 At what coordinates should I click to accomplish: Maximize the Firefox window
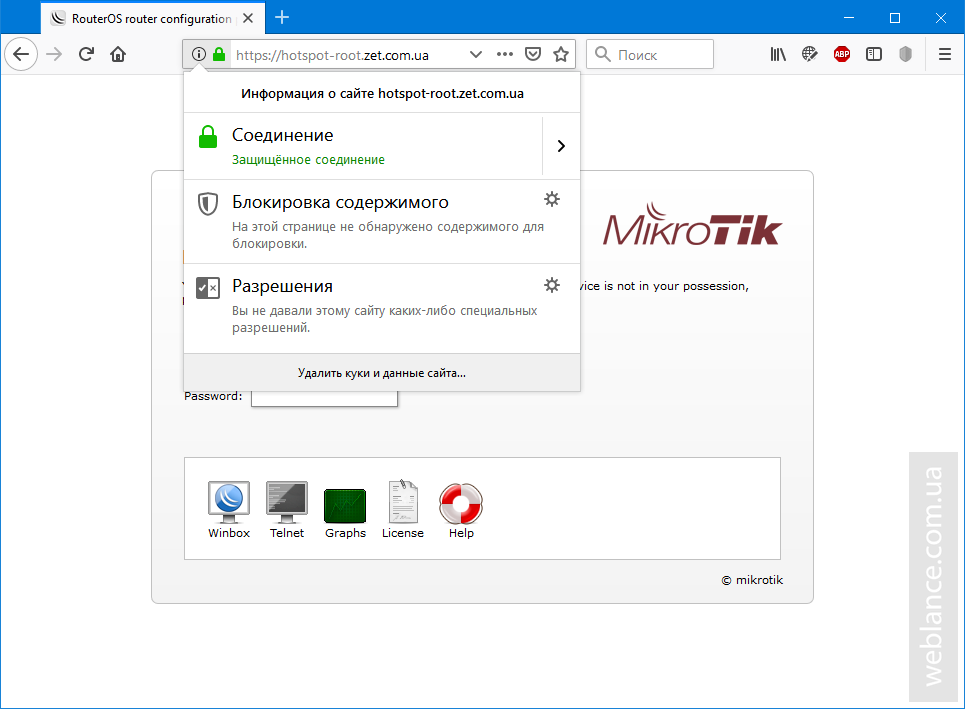(x=895, y=18)
